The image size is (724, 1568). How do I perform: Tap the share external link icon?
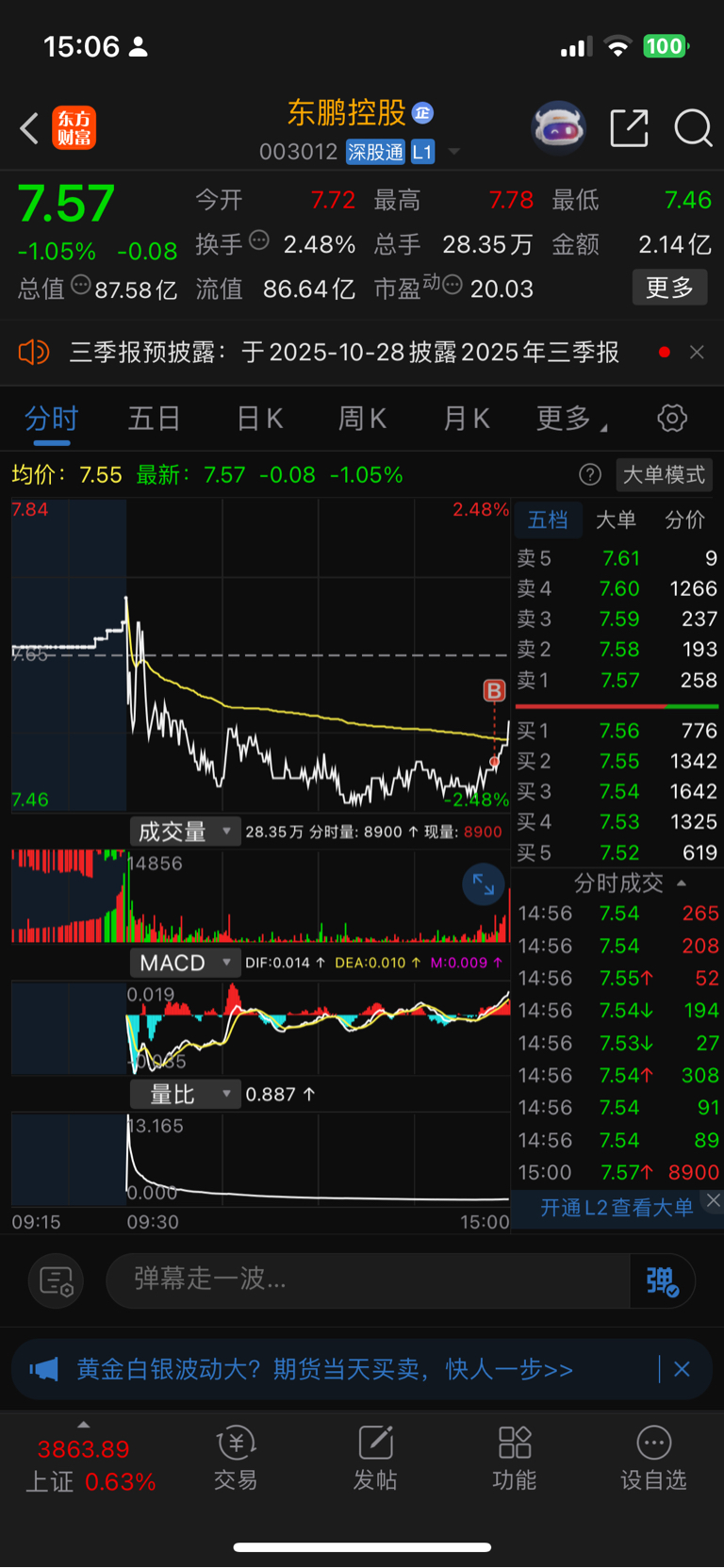click(x=629, y=128)
